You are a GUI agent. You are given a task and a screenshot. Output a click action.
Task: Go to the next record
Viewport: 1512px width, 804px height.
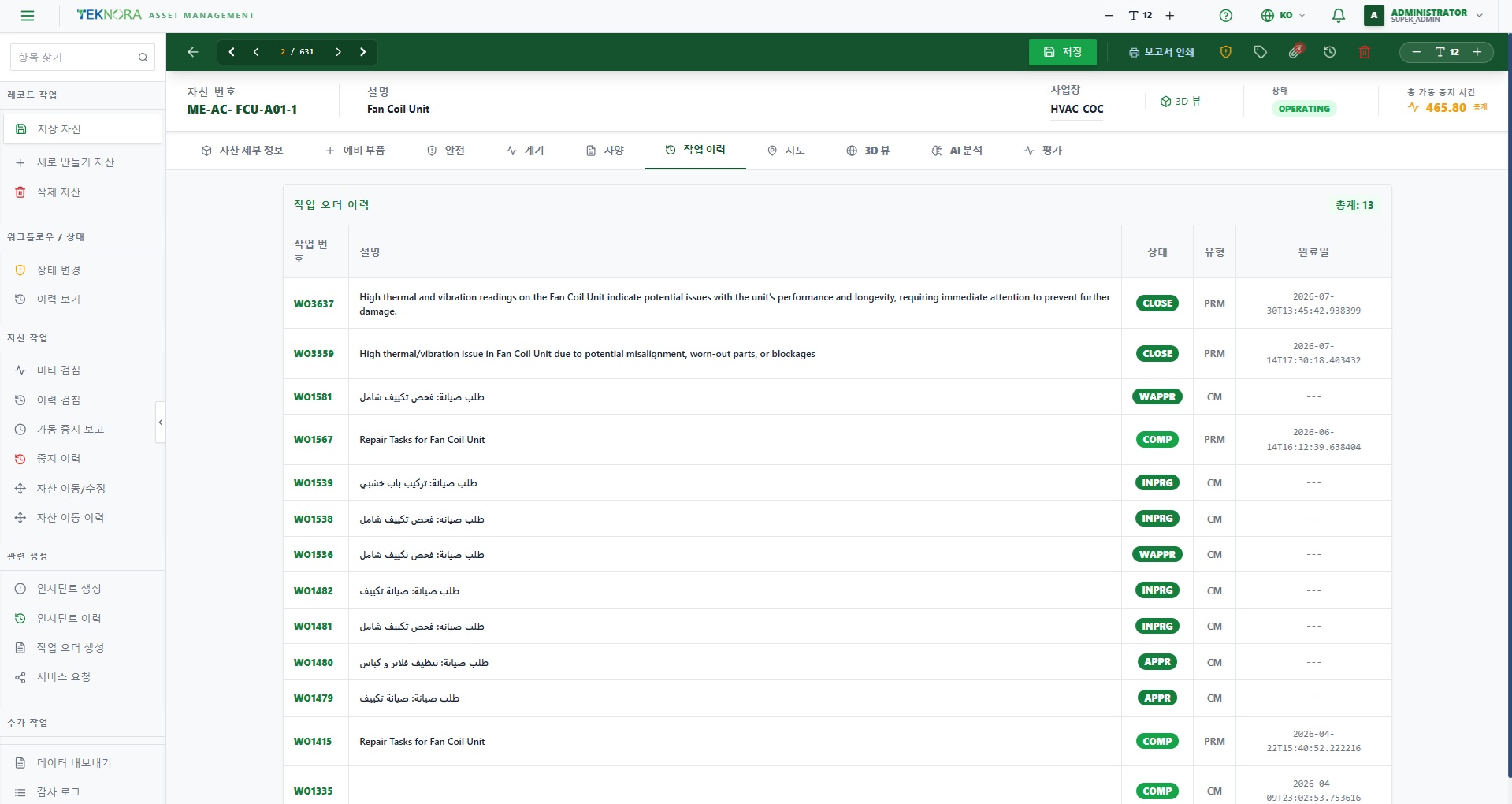pos(338,52)
